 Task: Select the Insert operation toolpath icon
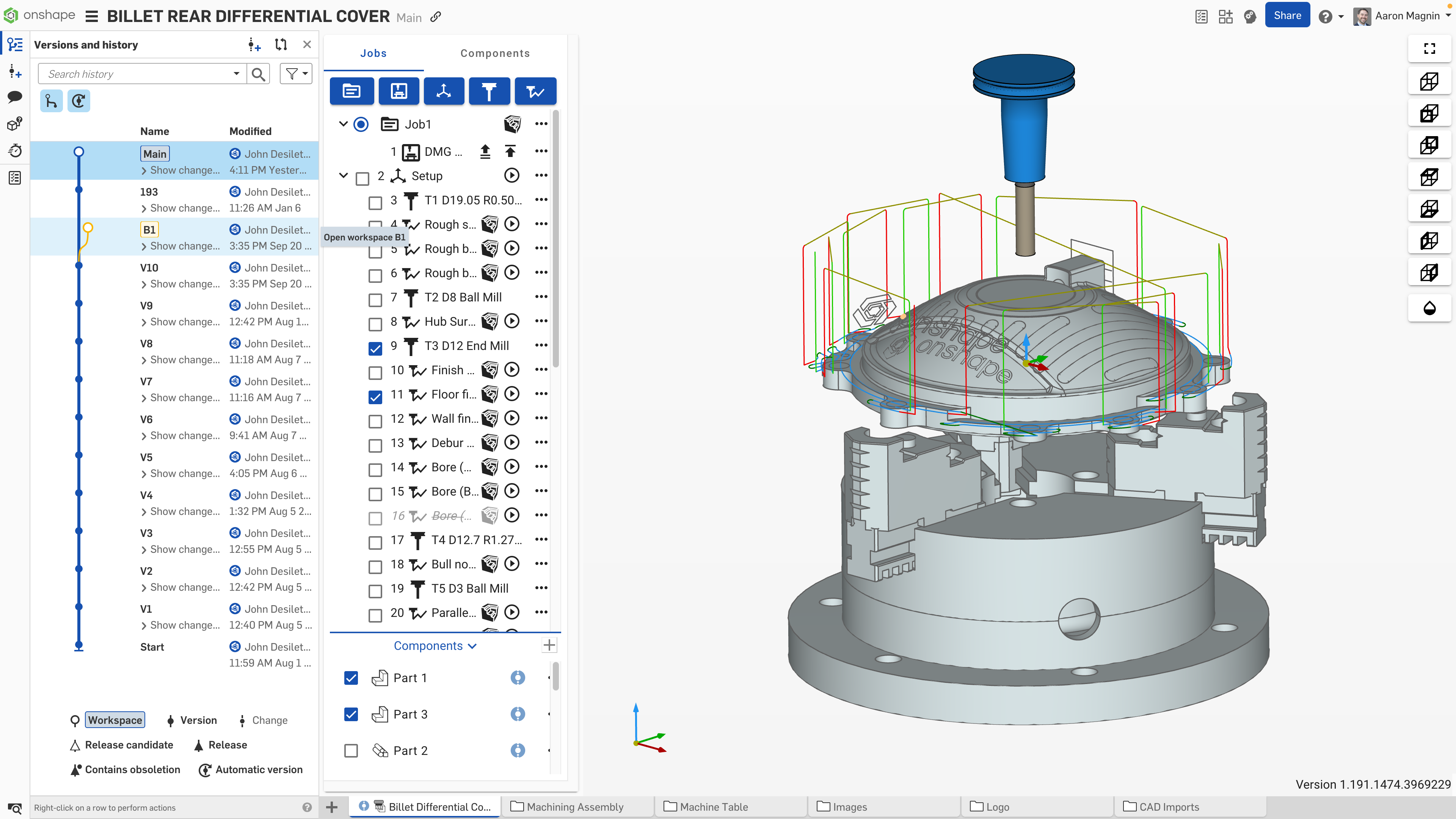point(535,91)
